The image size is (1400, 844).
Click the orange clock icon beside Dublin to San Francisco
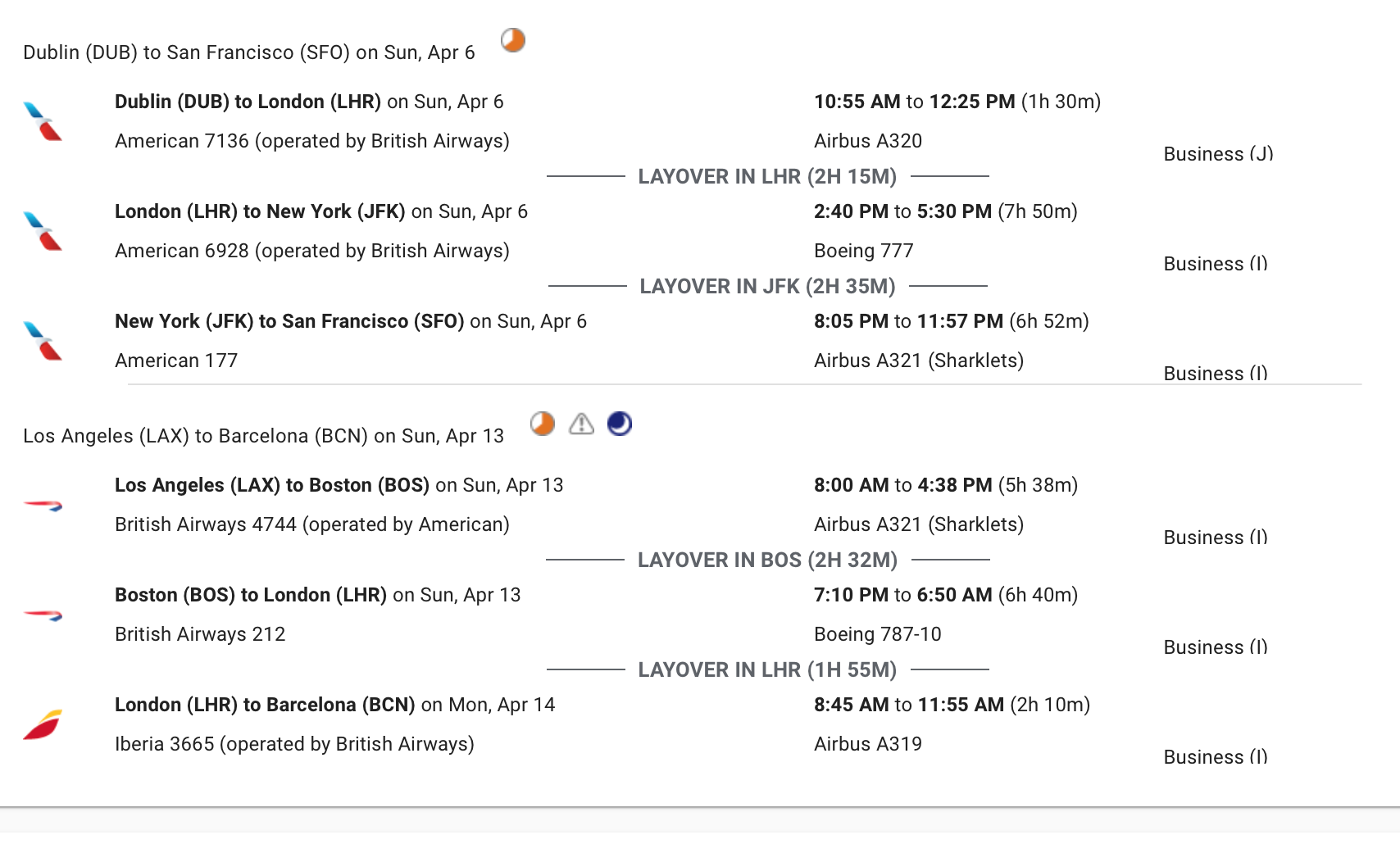(513, 40)
